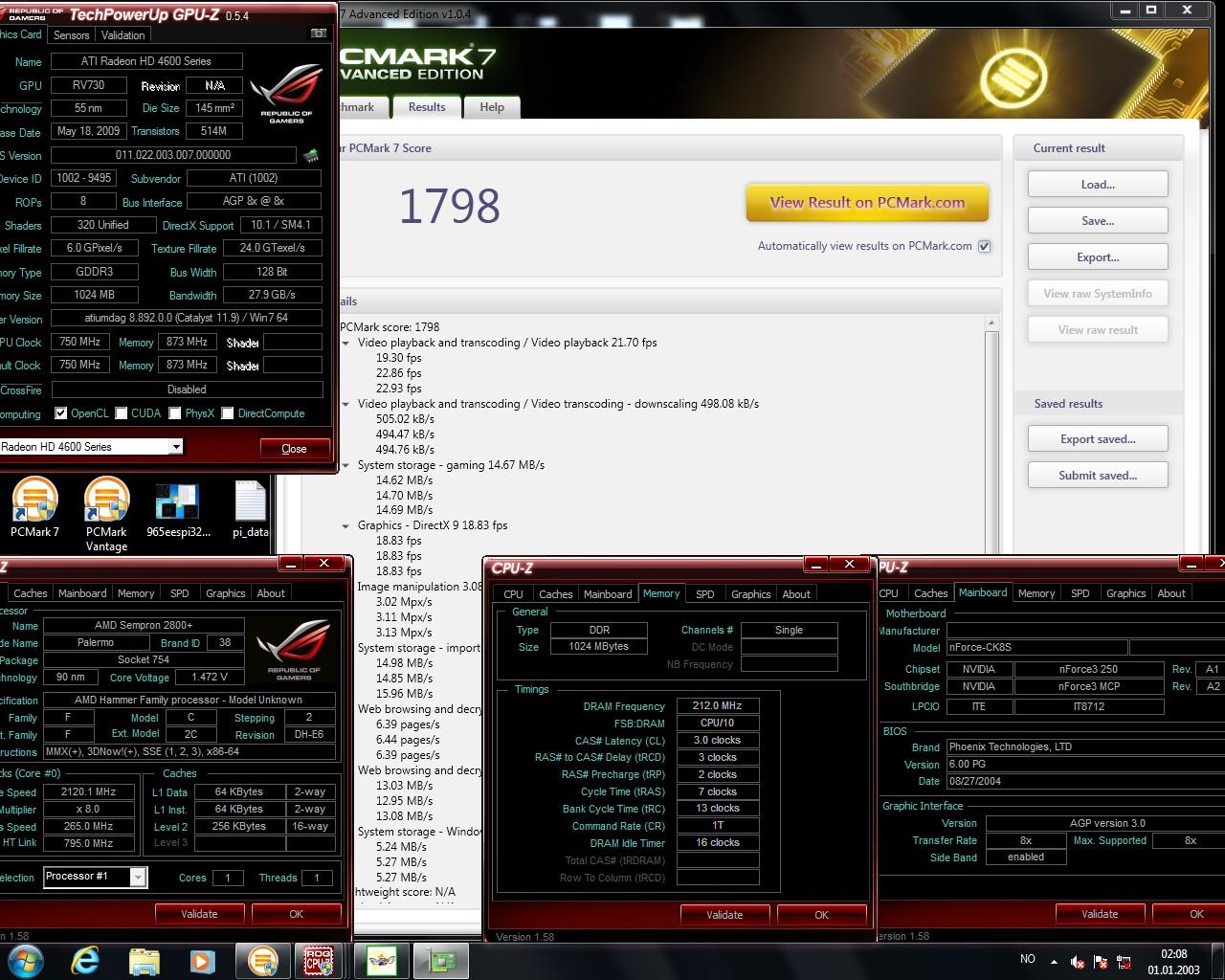Open the Validation tab in GPU-Z
Viewport: 1225px width, 980px height.
tap(123, 35)
